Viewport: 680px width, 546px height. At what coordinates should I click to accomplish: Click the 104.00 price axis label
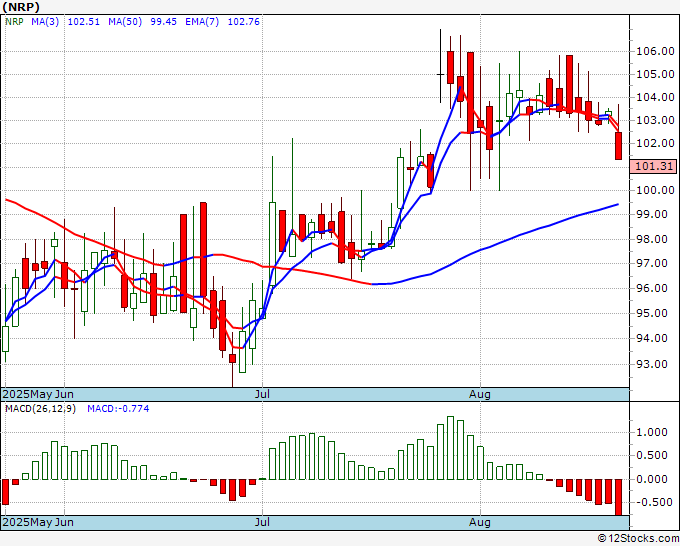(655, 98)
